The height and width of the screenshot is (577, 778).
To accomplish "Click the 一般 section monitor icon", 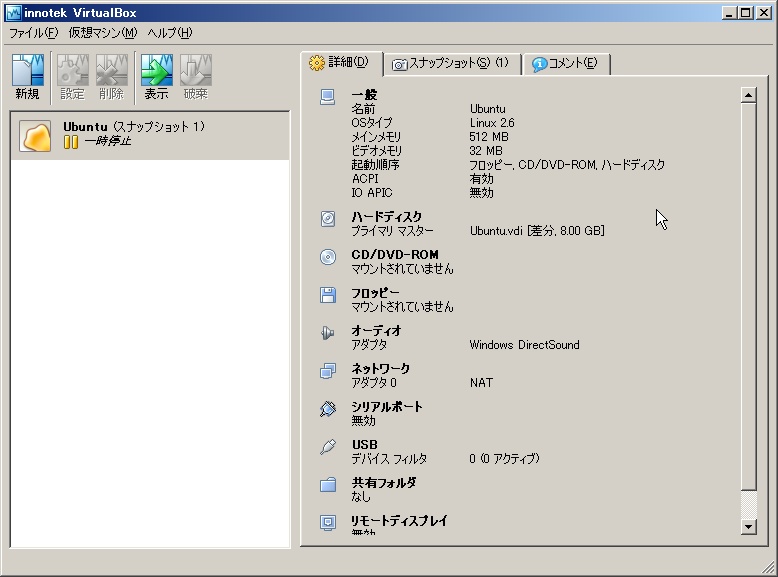I will (327, 97).
